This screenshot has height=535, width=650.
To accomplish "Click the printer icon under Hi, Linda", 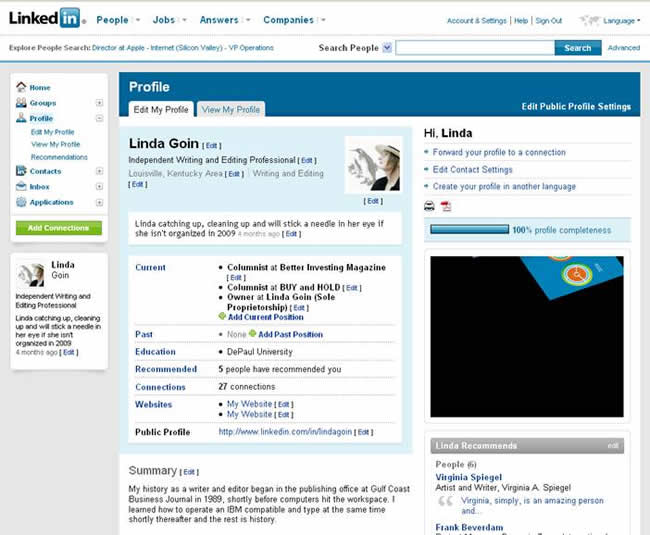I will pos(429,206).
